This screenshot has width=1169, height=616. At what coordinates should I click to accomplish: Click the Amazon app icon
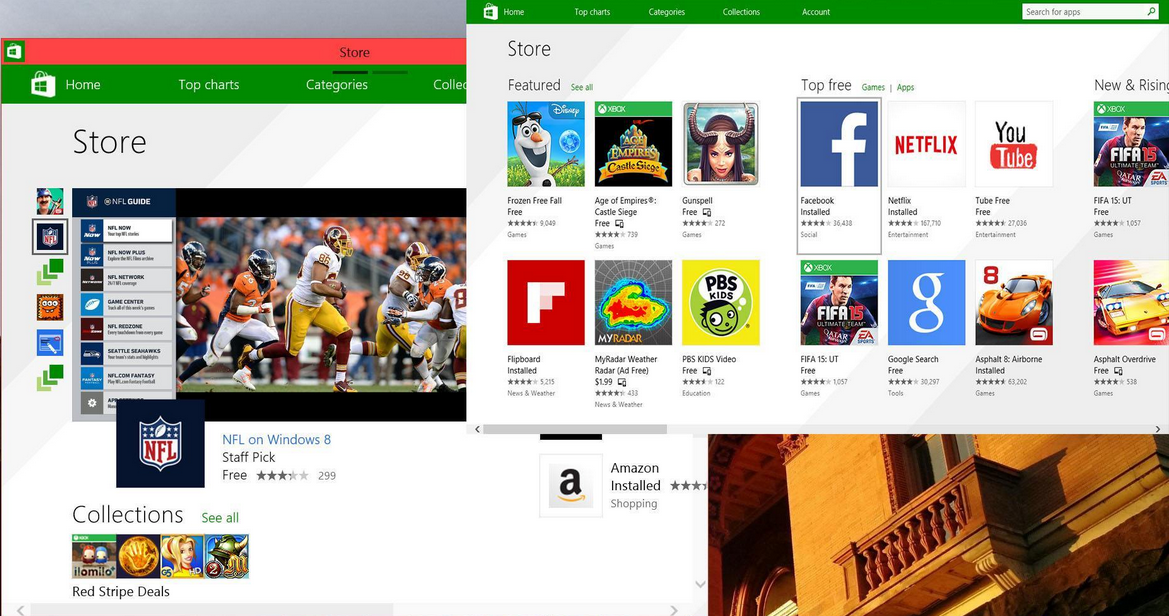click(x=570, y=485)
